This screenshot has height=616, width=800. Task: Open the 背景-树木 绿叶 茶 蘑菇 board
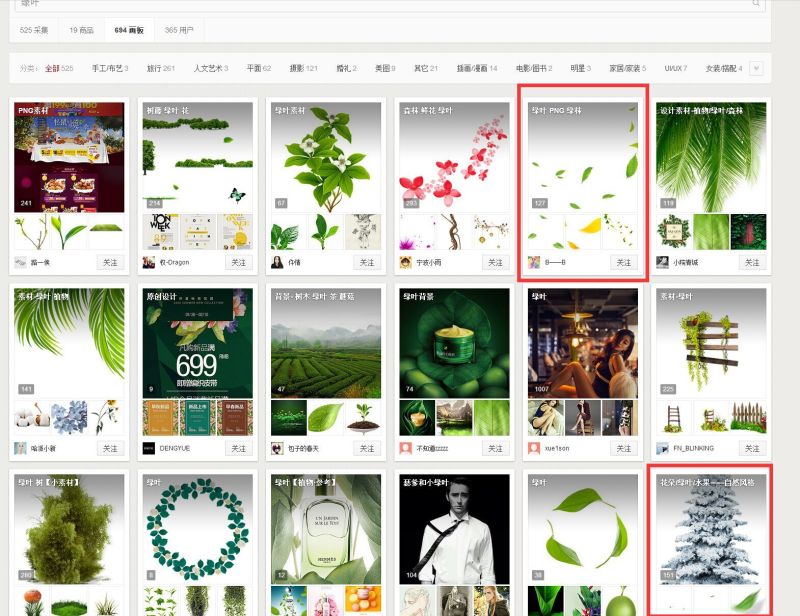pos(326,343)
